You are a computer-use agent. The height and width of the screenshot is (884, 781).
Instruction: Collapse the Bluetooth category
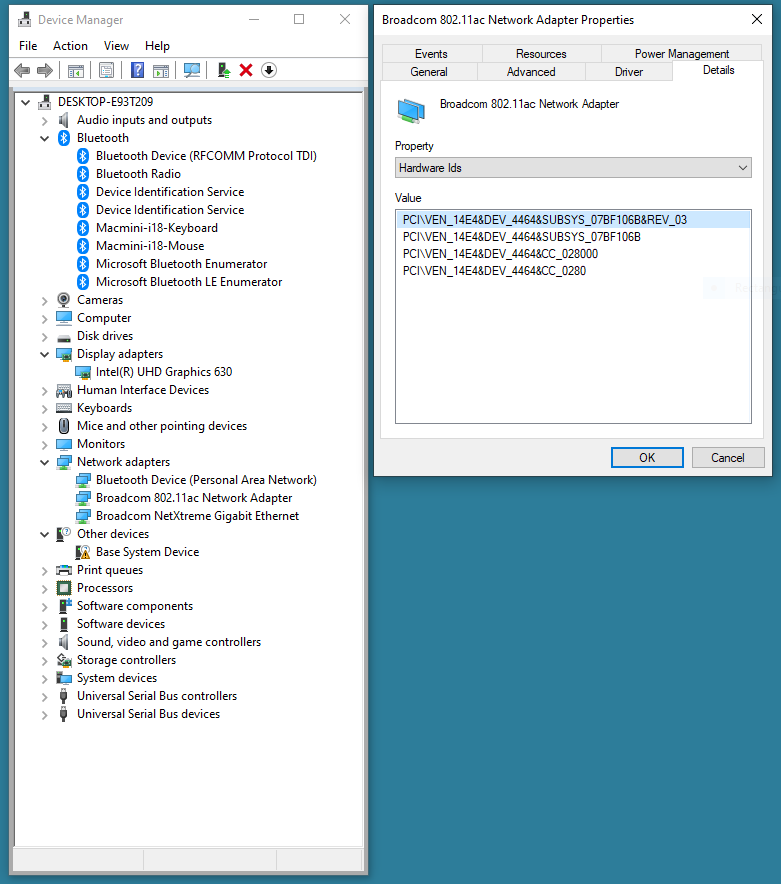(x=45, y=139)
